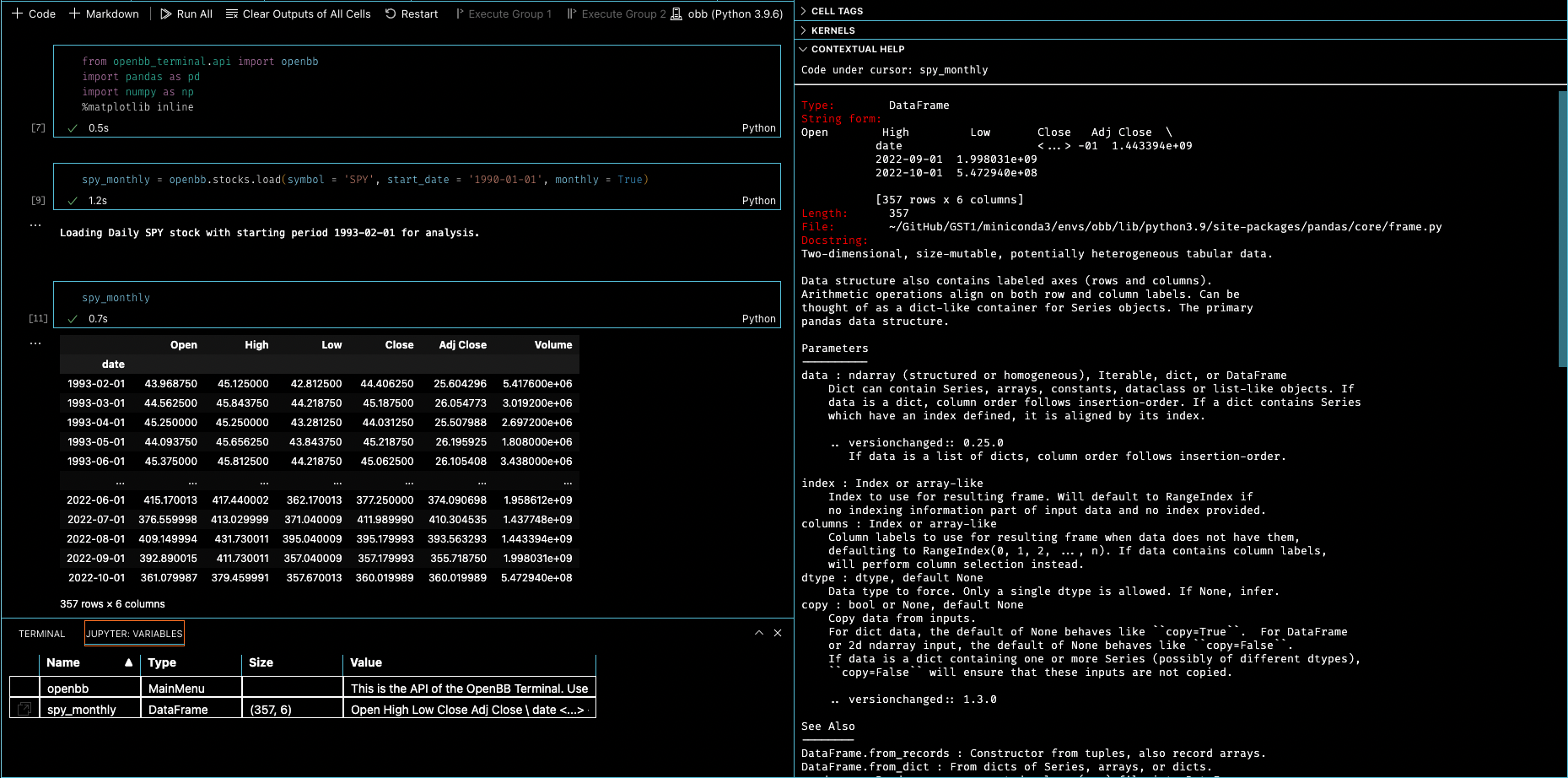Click Python language label of the spy_monthly cell

[758, 319]
